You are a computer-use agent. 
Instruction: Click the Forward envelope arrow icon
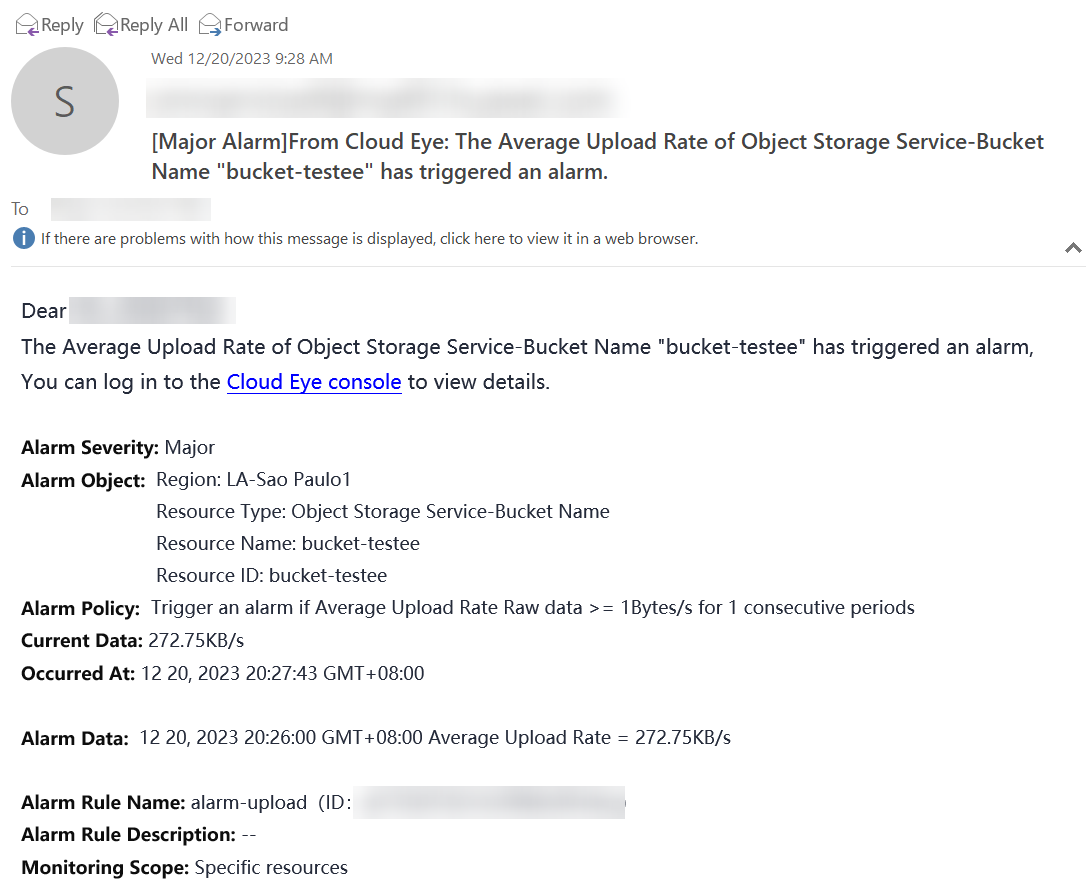click(x=210, y=25)
